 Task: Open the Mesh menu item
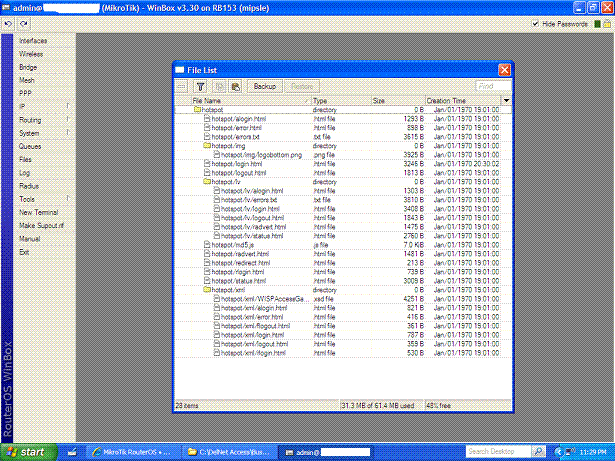27,80
